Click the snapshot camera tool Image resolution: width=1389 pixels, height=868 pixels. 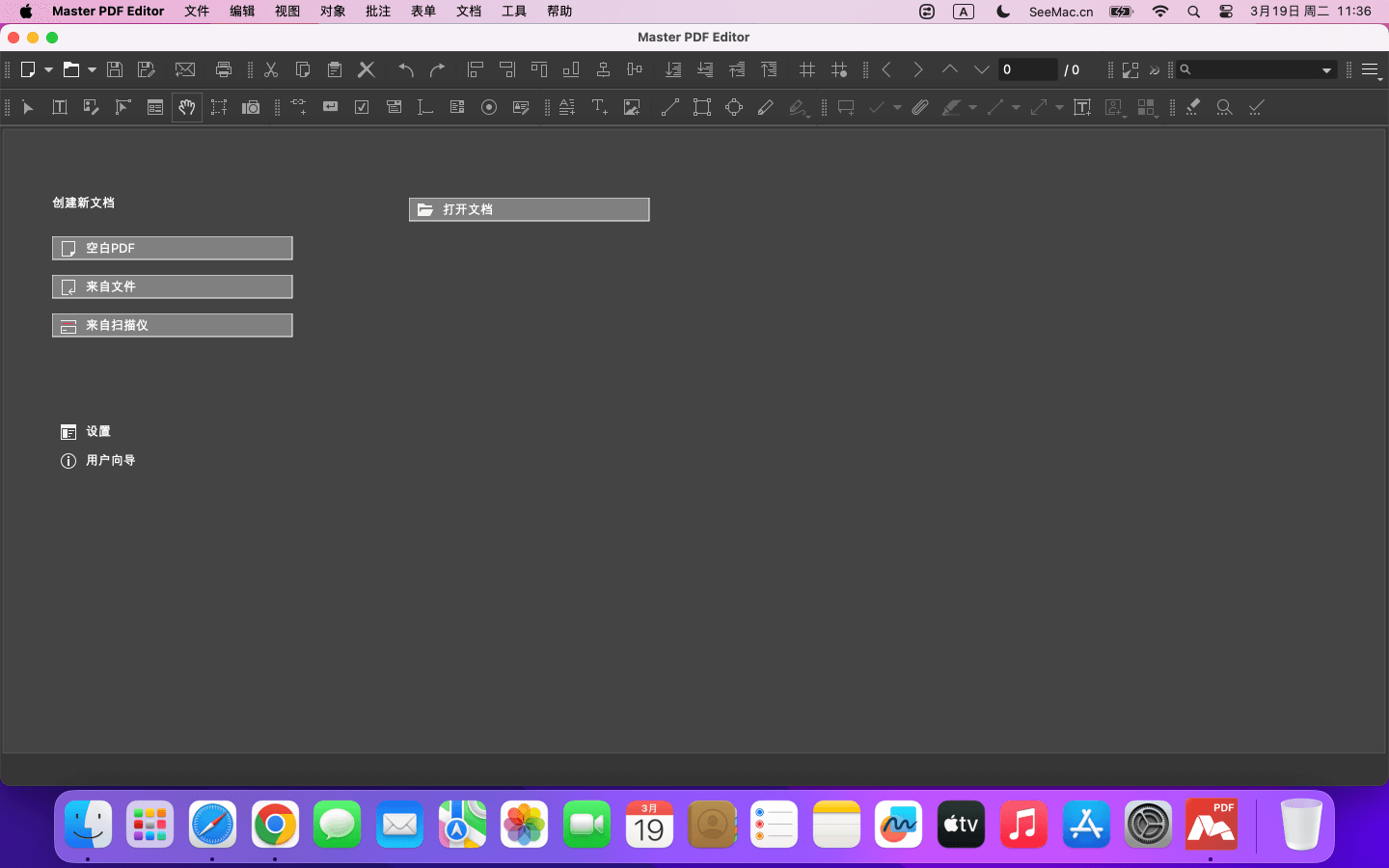pos(251,107)
